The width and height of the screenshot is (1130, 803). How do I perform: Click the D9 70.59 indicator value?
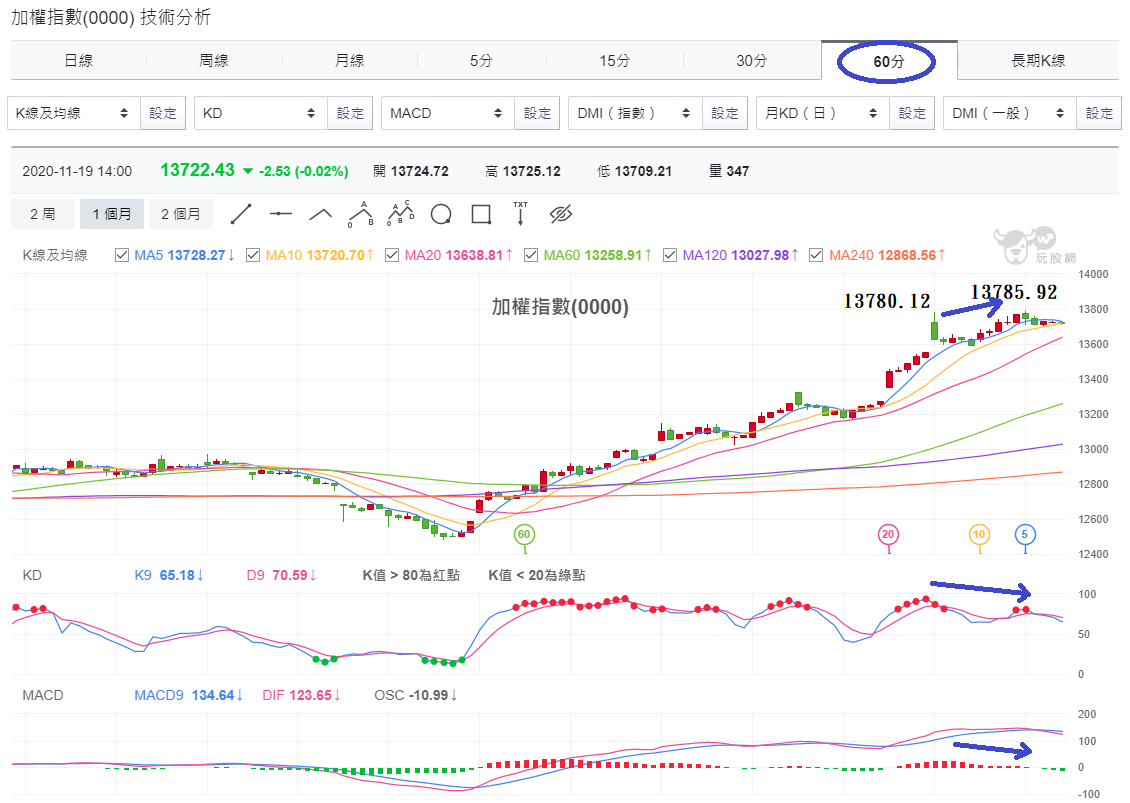pos(281,575)
